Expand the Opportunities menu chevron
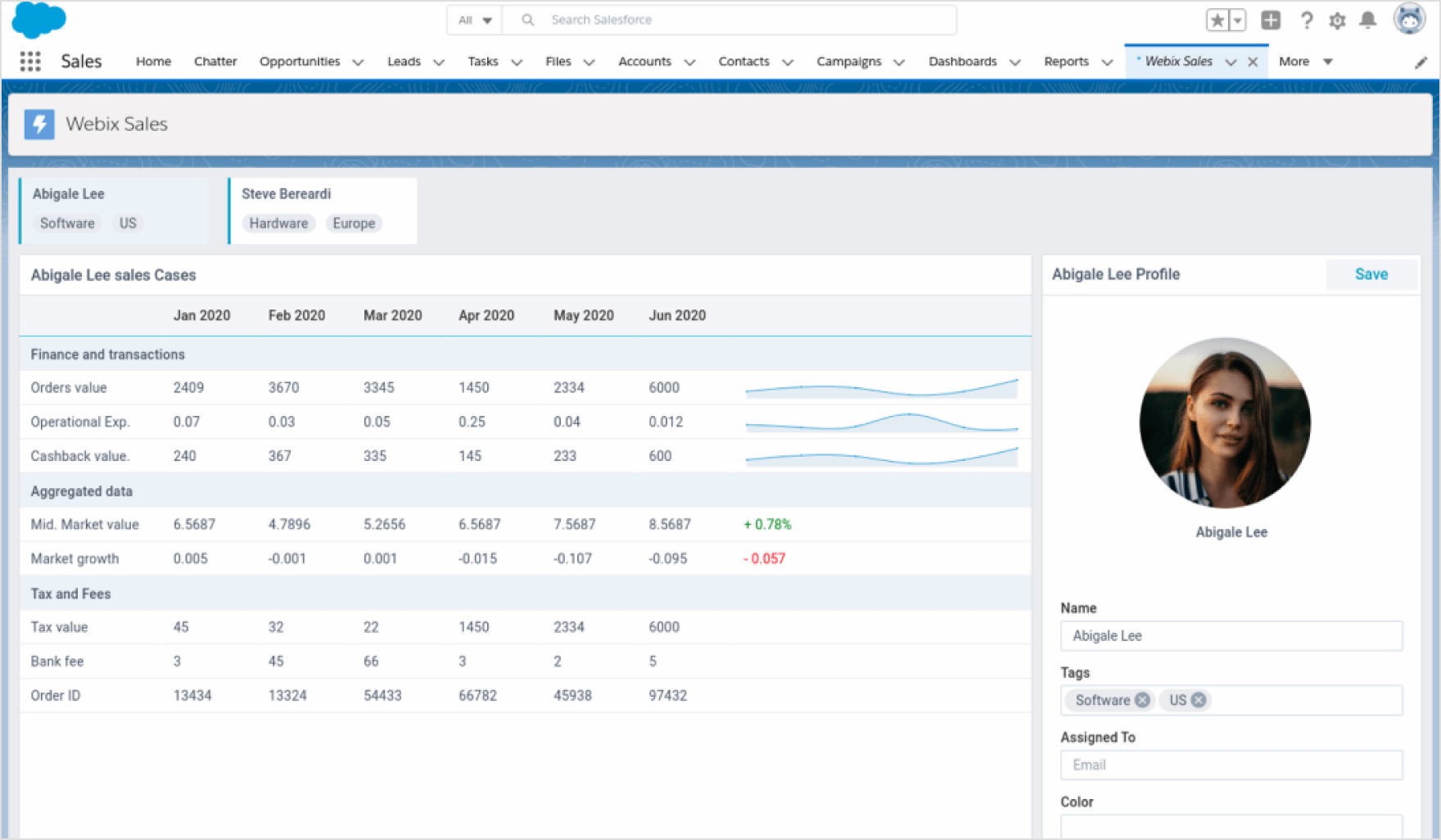Screen dimensions: 1441x840 [x=358, y=62]
